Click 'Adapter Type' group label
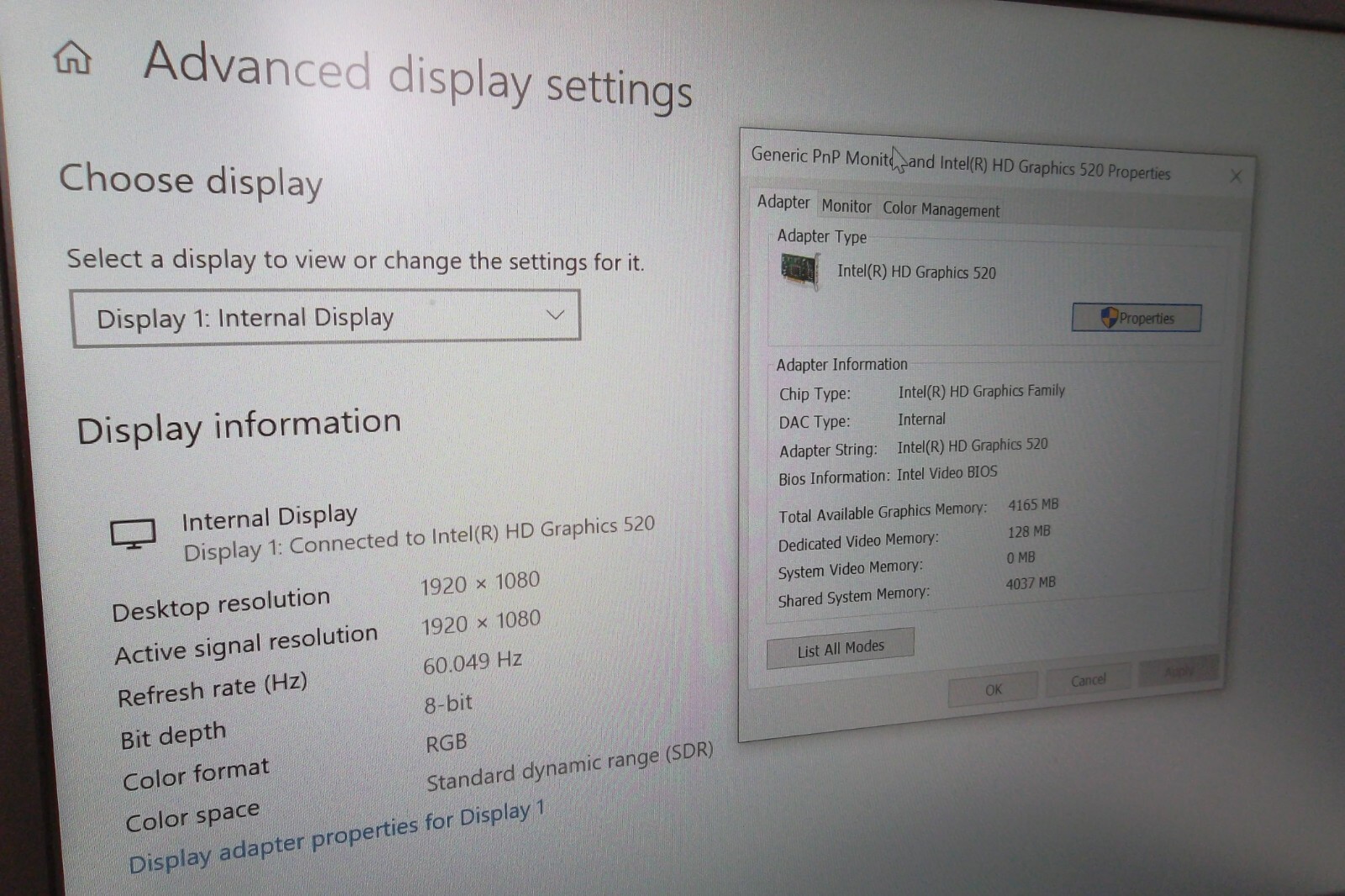Screen dimensions: 1345x896 click(x=821, y=236)
